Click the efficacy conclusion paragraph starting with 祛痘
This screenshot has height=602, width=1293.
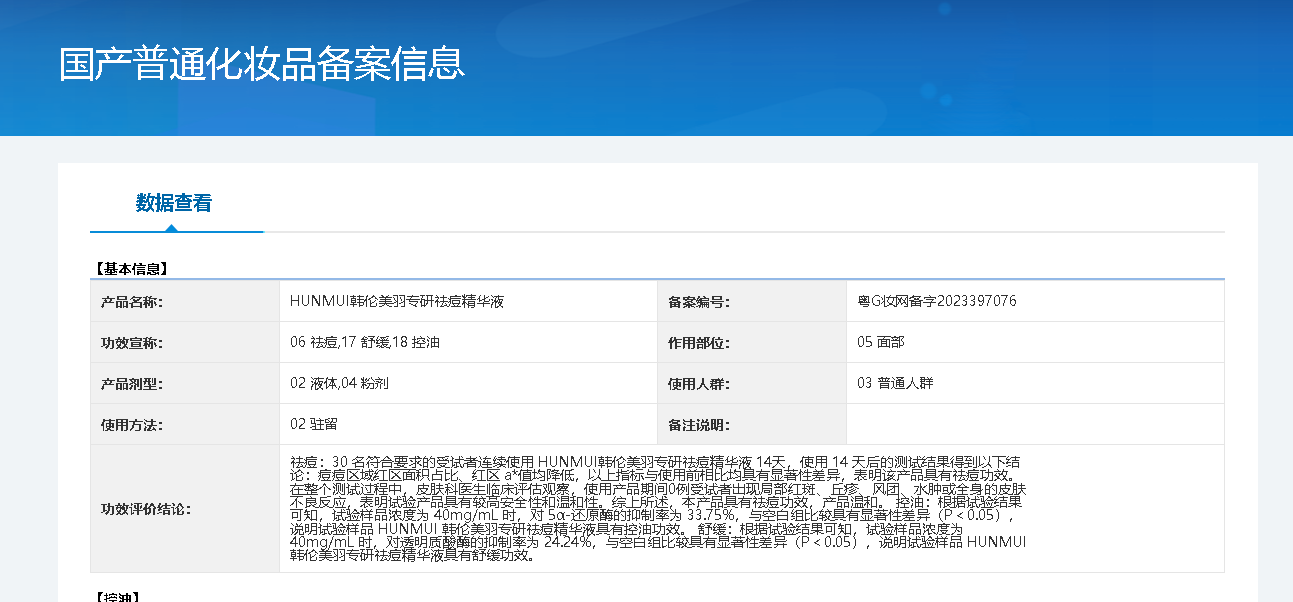657,508
